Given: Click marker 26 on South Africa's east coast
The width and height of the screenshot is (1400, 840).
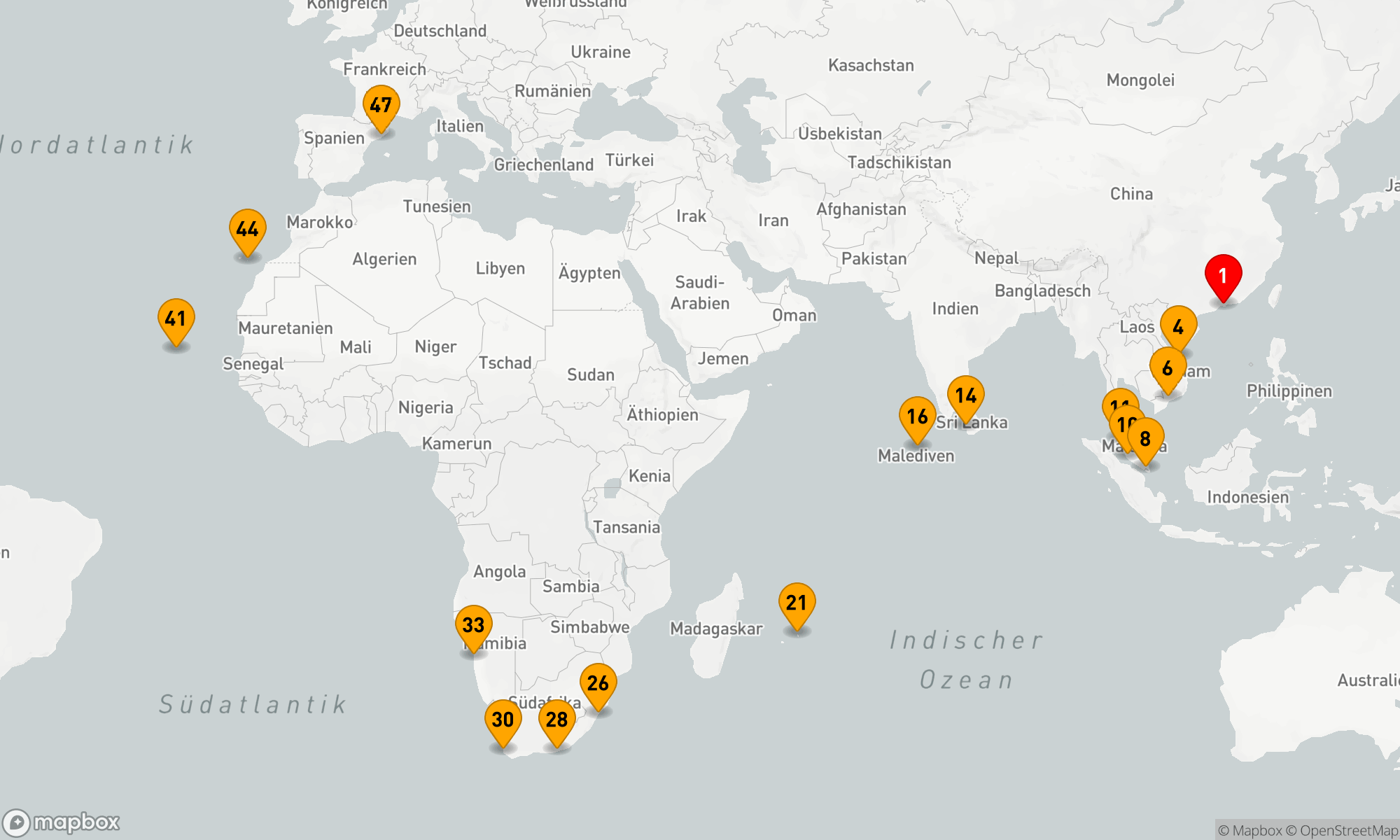Looking at the screenshot, I should (598, 683).
